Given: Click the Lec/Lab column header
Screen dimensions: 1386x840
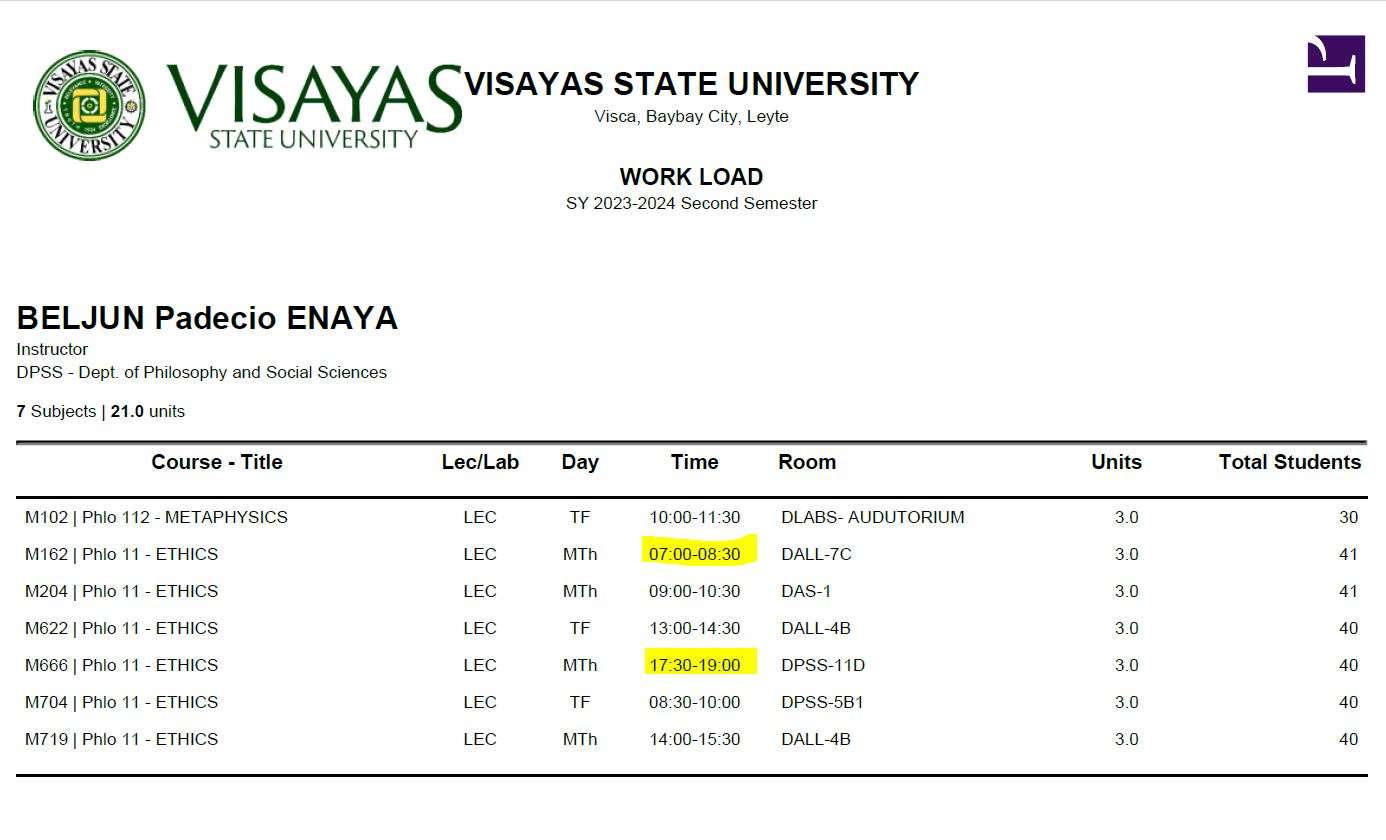Looking at the screenshot, I should click(480, 462).
